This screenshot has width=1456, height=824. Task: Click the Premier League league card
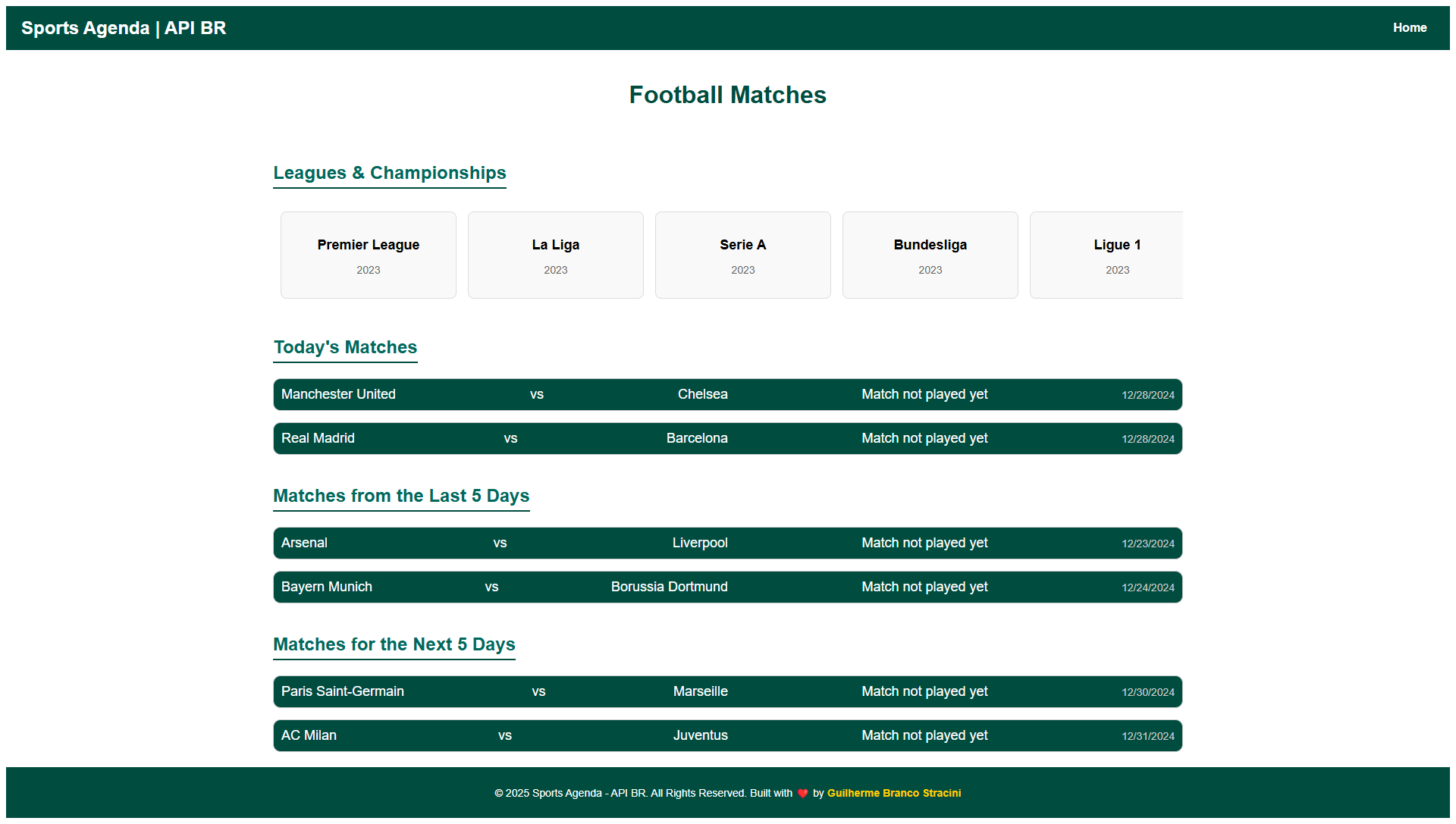coord(367,254)
